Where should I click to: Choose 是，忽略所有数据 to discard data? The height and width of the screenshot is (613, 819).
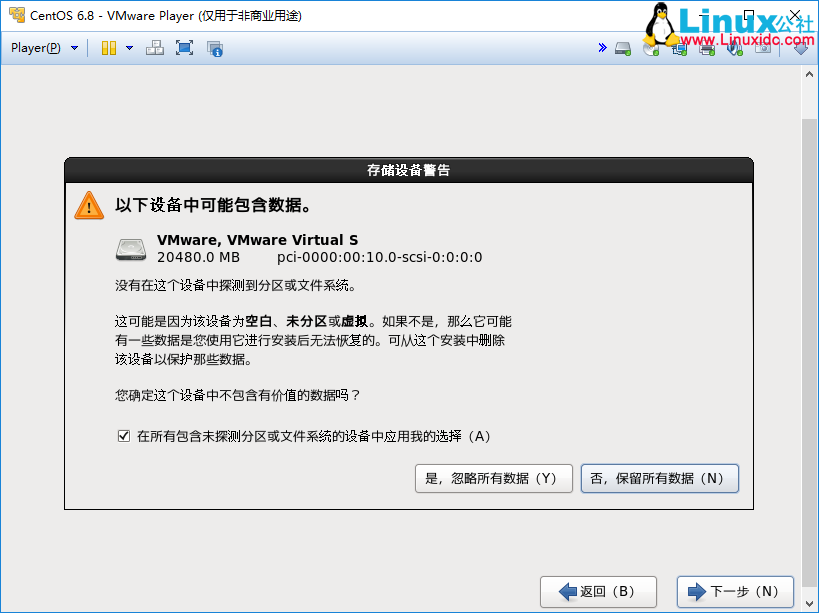point(493,478)
